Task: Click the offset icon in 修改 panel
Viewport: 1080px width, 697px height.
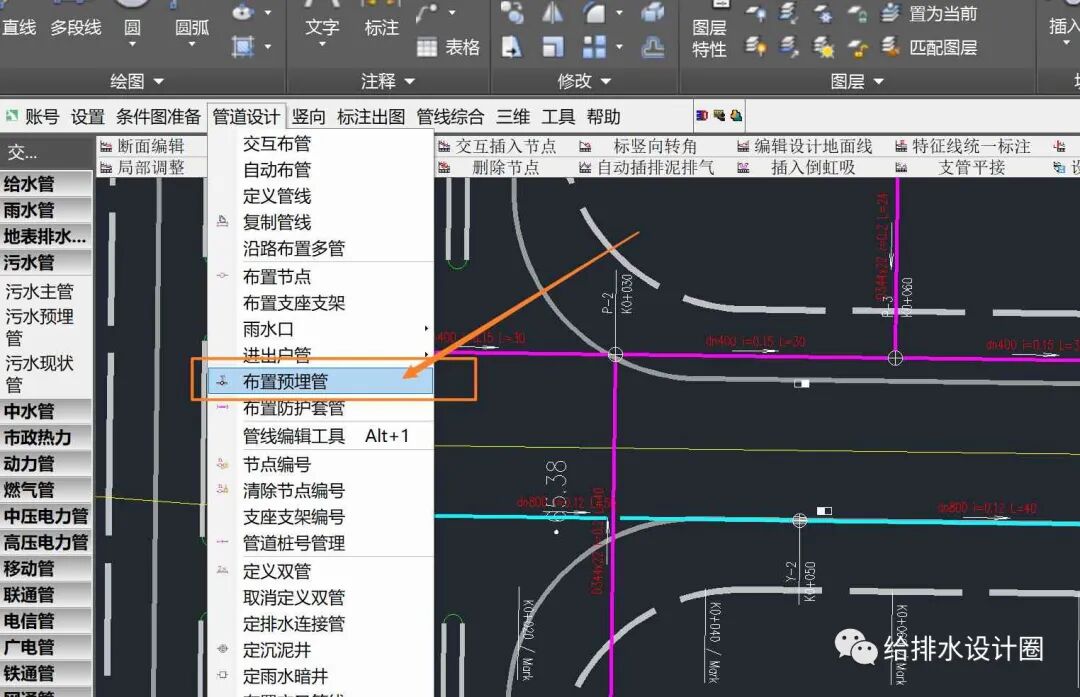Action: tap(652, 47)
